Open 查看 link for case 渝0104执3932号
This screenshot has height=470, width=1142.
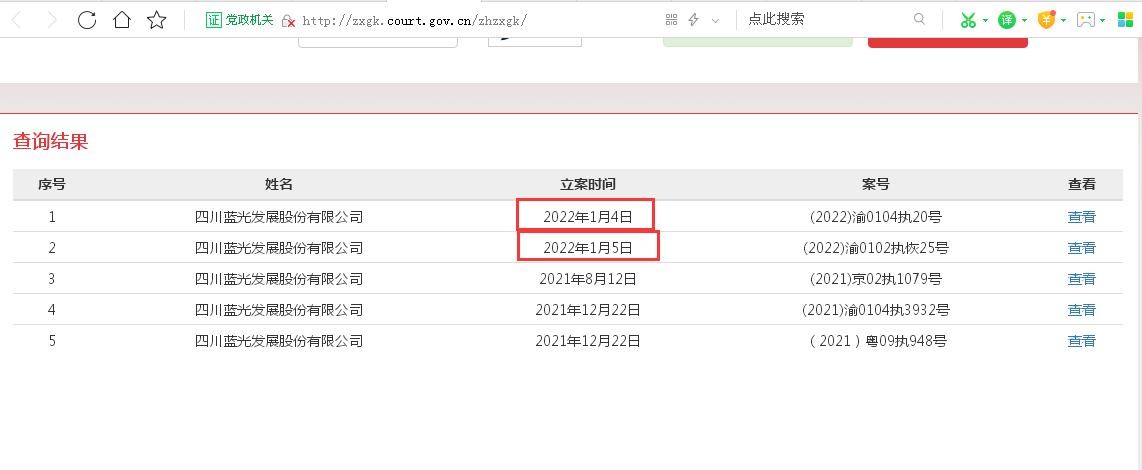[x=1082, y=310]
